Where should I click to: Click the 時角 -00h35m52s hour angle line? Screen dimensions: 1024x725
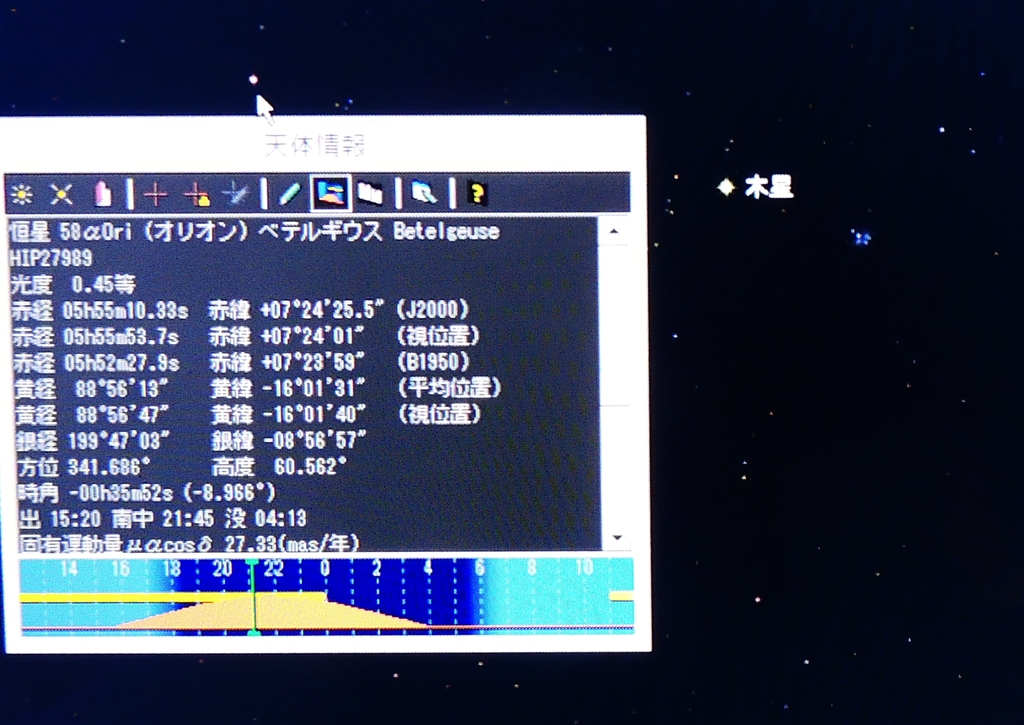[146, 492]
